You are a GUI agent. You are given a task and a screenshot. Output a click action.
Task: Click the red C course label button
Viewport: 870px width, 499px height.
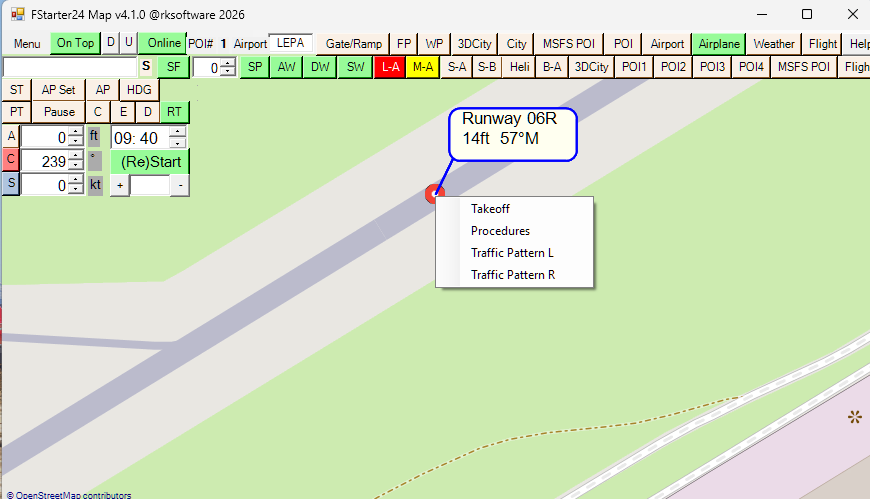(x=11, y=159)
